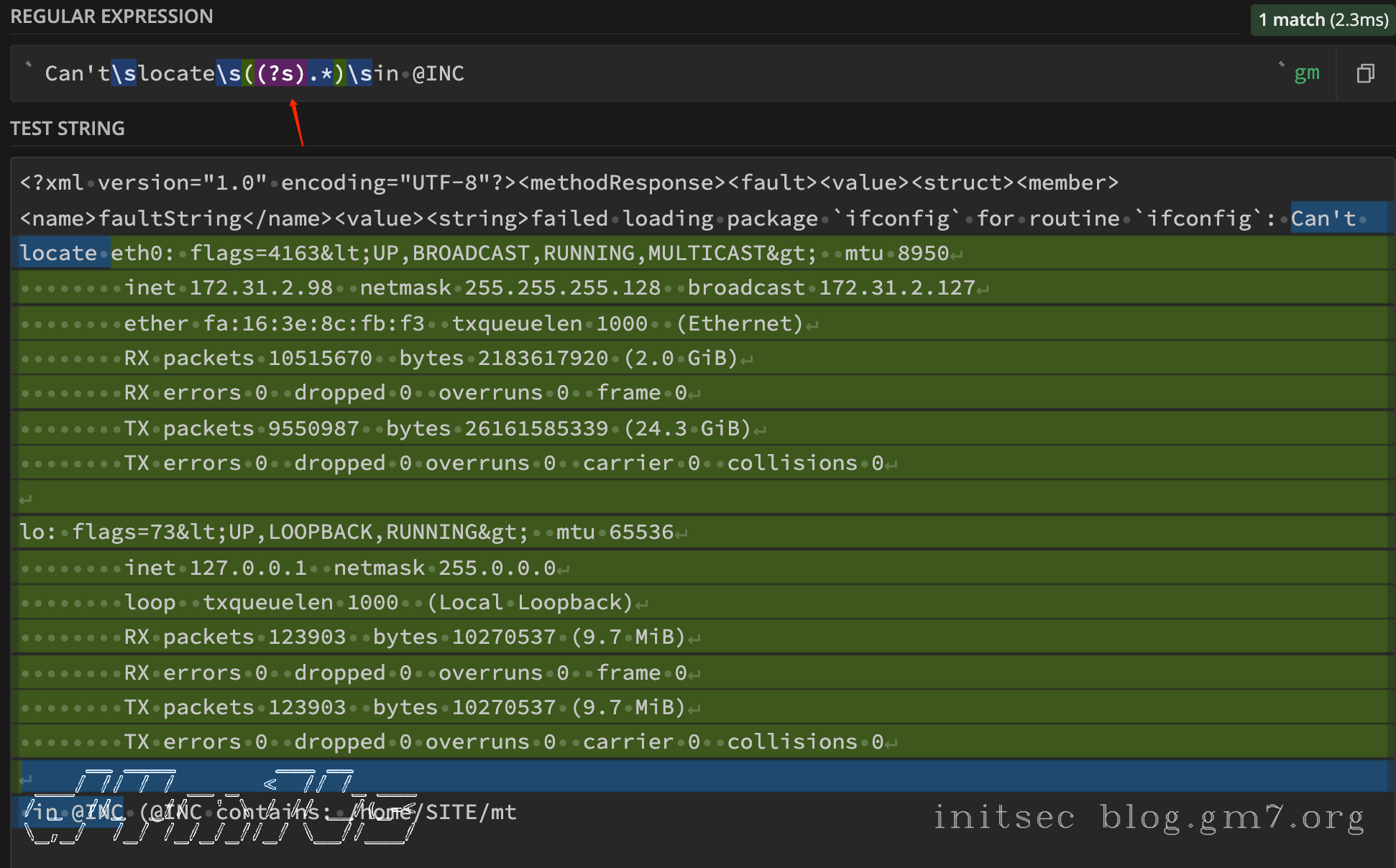Click the blank end of the regular expression field

pyautogui.click(x=863, y=73)
